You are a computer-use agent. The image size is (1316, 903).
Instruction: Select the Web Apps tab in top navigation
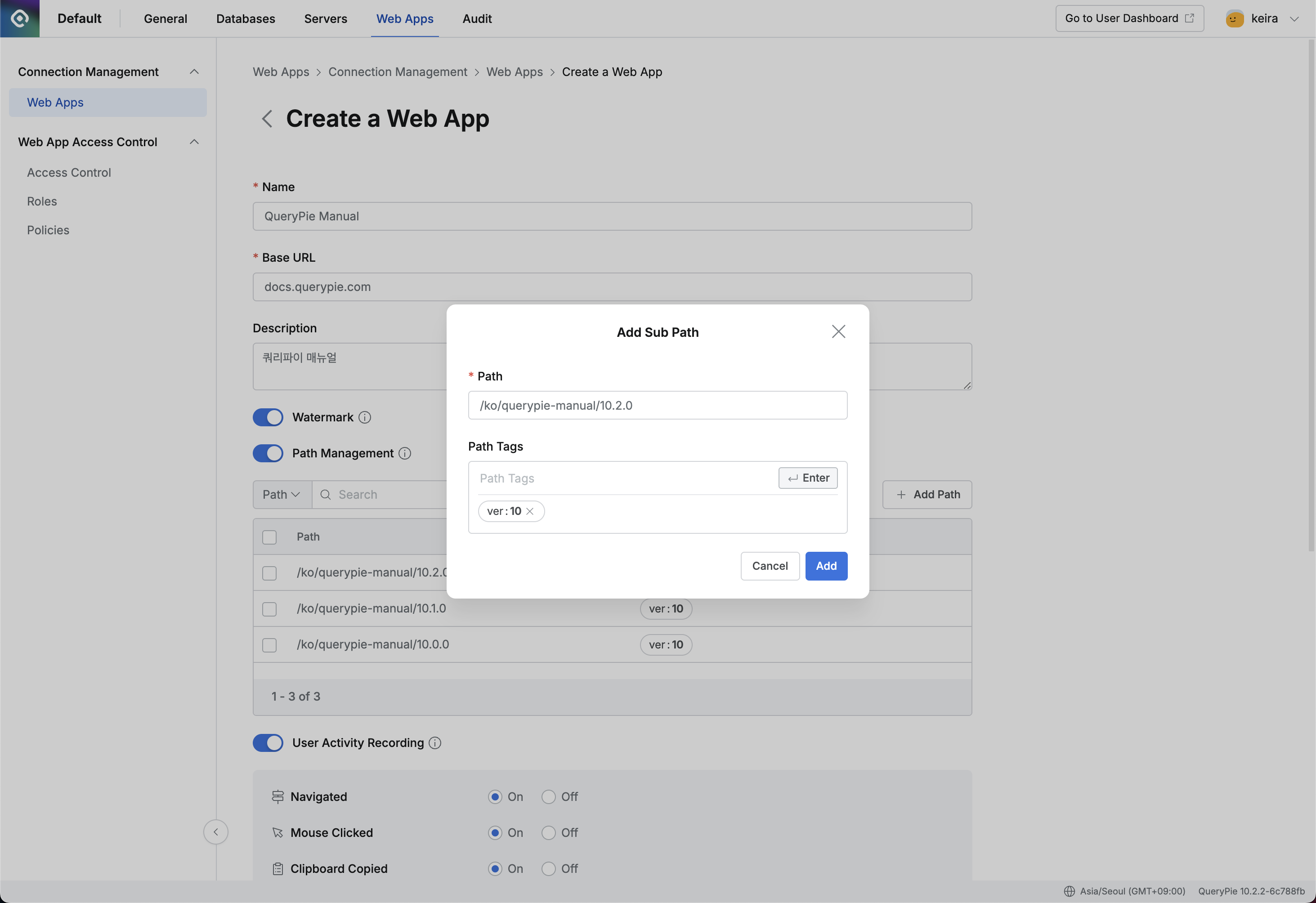point(404,18)
